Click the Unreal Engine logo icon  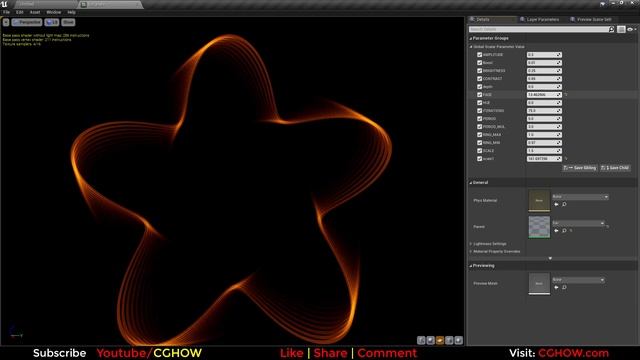(4, 4)
